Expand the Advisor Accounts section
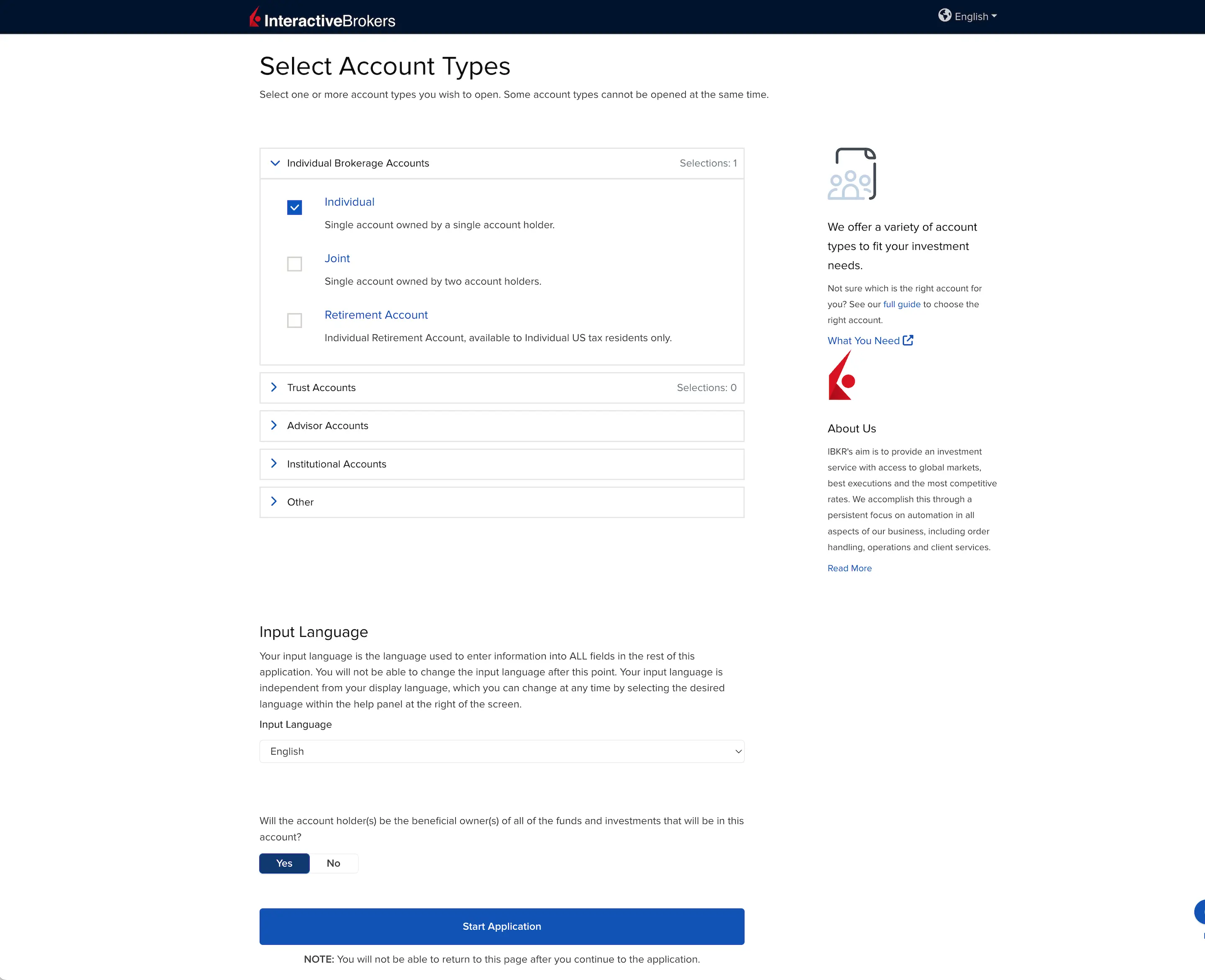The image size is (1205, 980). point(327,426)
